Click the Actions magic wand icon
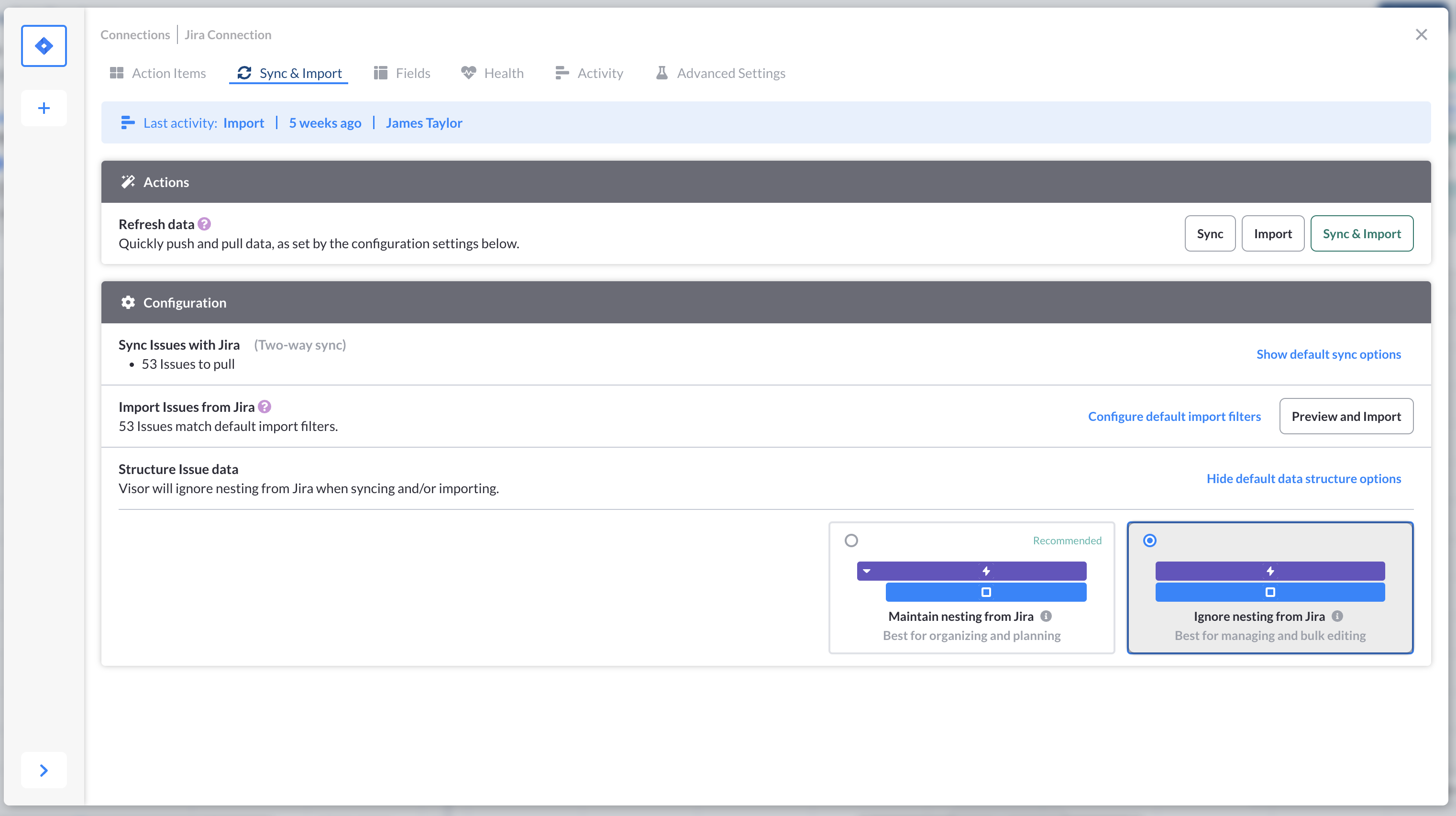 tap(128, 181)
